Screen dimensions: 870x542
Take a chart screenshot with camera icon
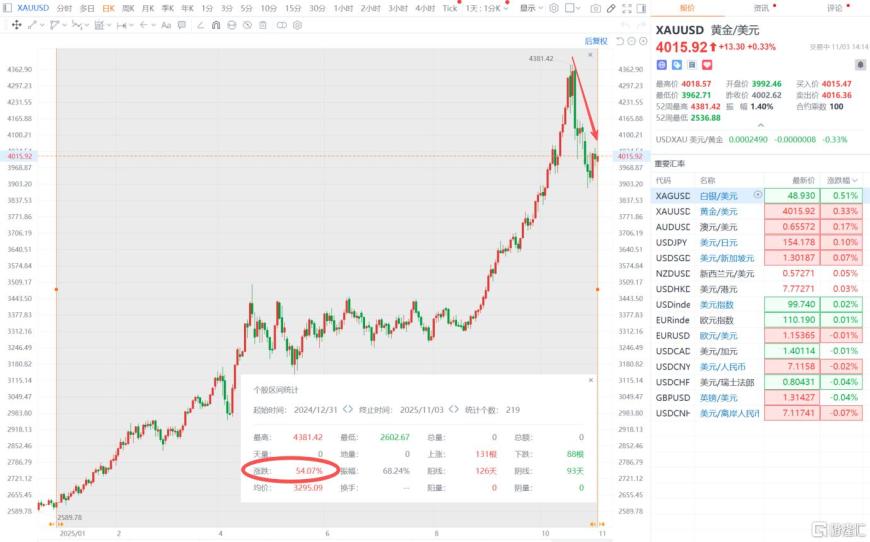pyautogui.click(x=595, y=8)
